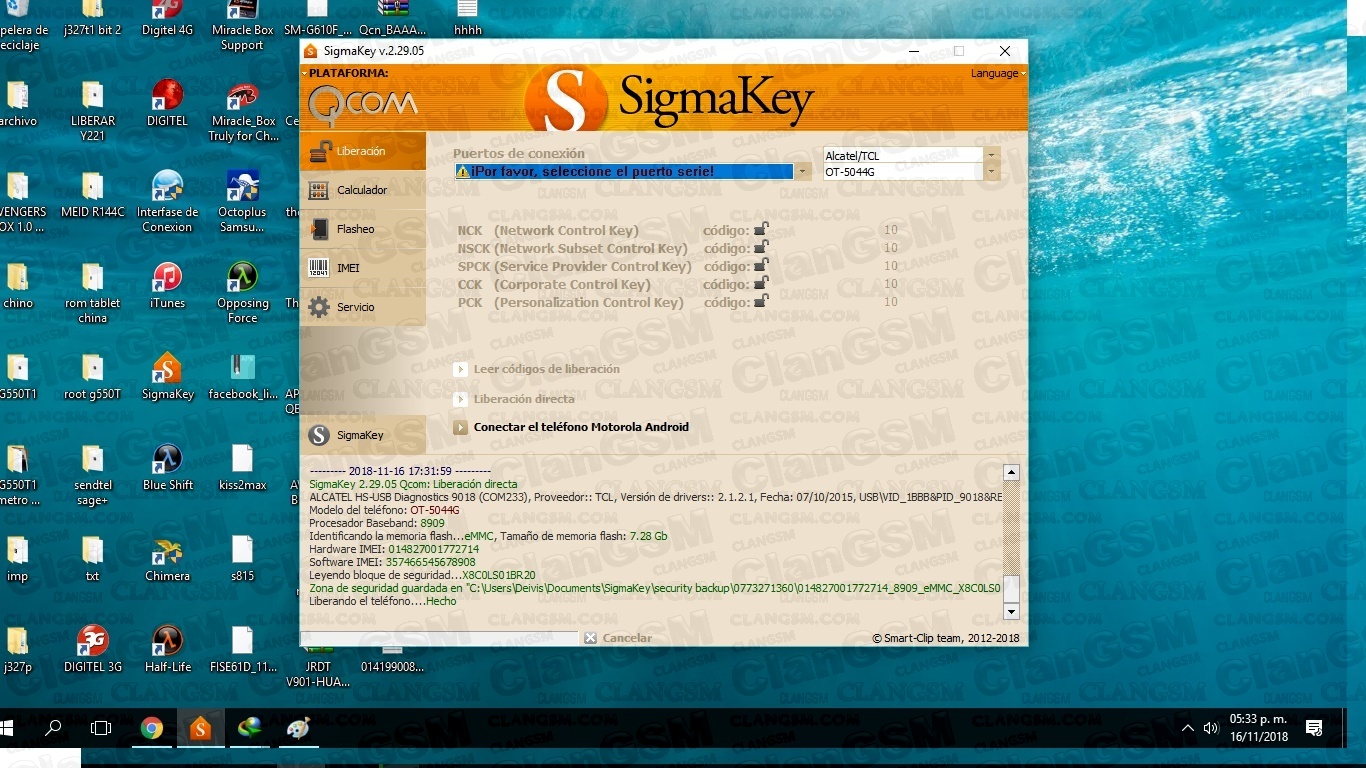Select the Interfase de Conexion desktop icon
Viewport: 1366px width, 768px height.
pos(167,202)
